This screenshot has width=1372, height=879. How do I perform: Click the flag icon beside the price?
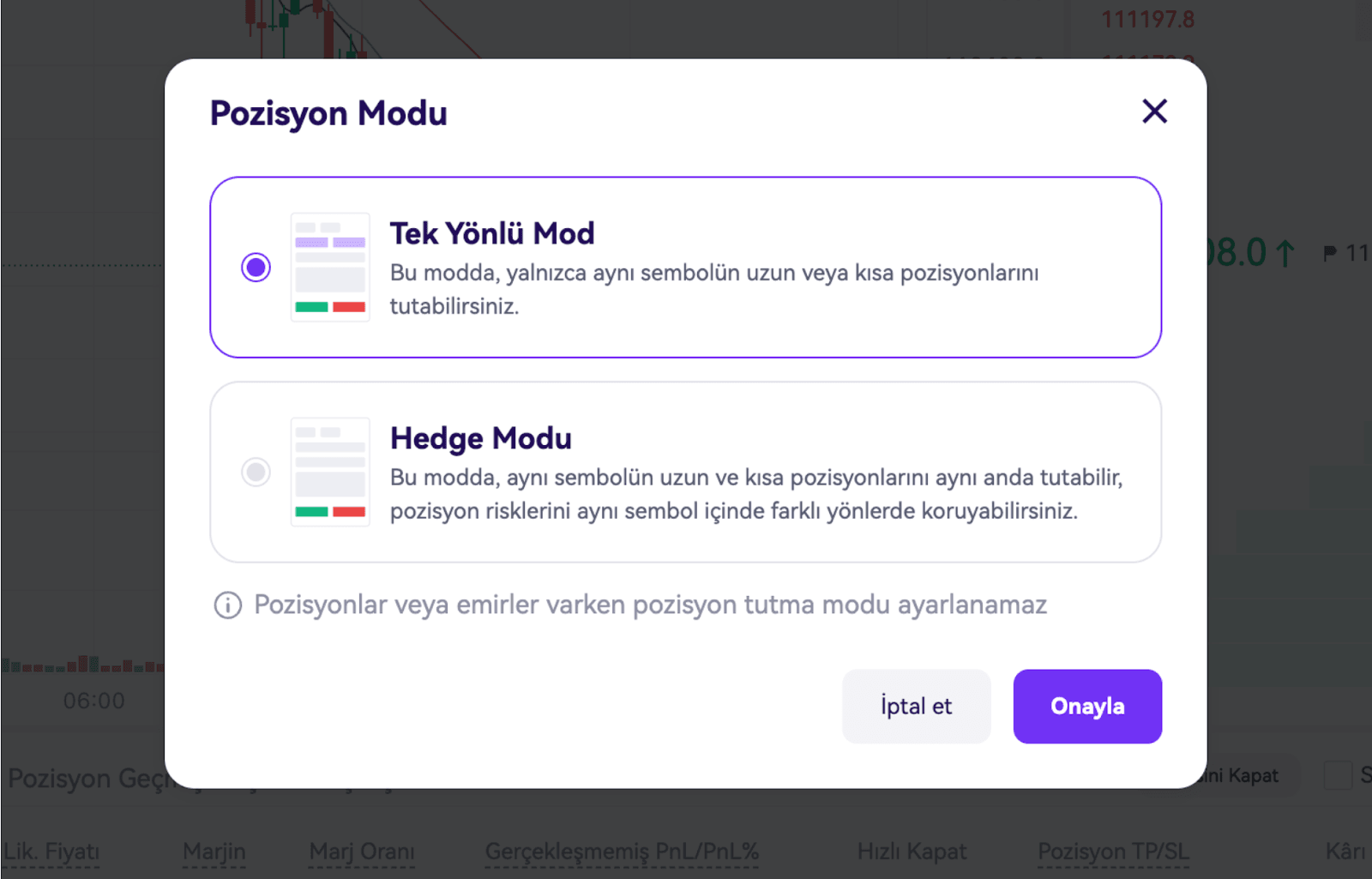point(1330,253)
